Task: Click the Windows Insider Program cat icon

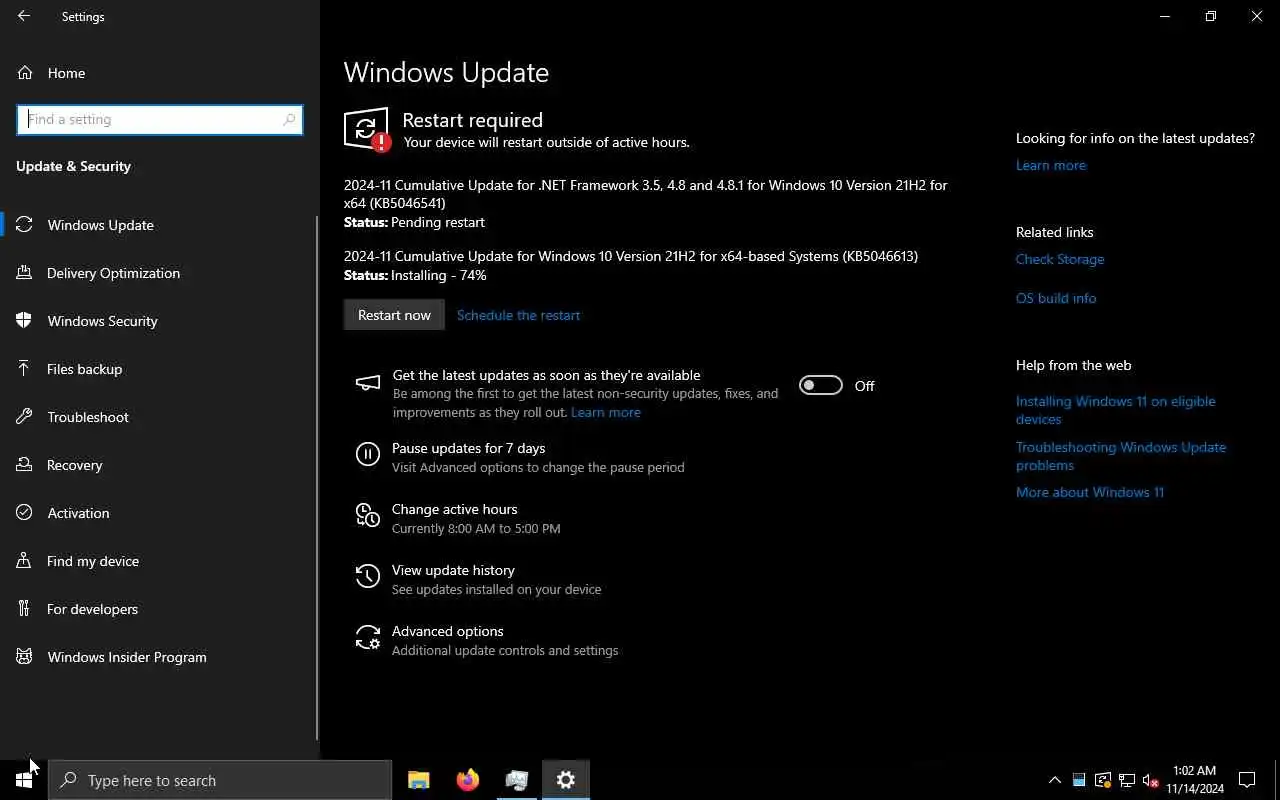Action: [x=24, y=657]
